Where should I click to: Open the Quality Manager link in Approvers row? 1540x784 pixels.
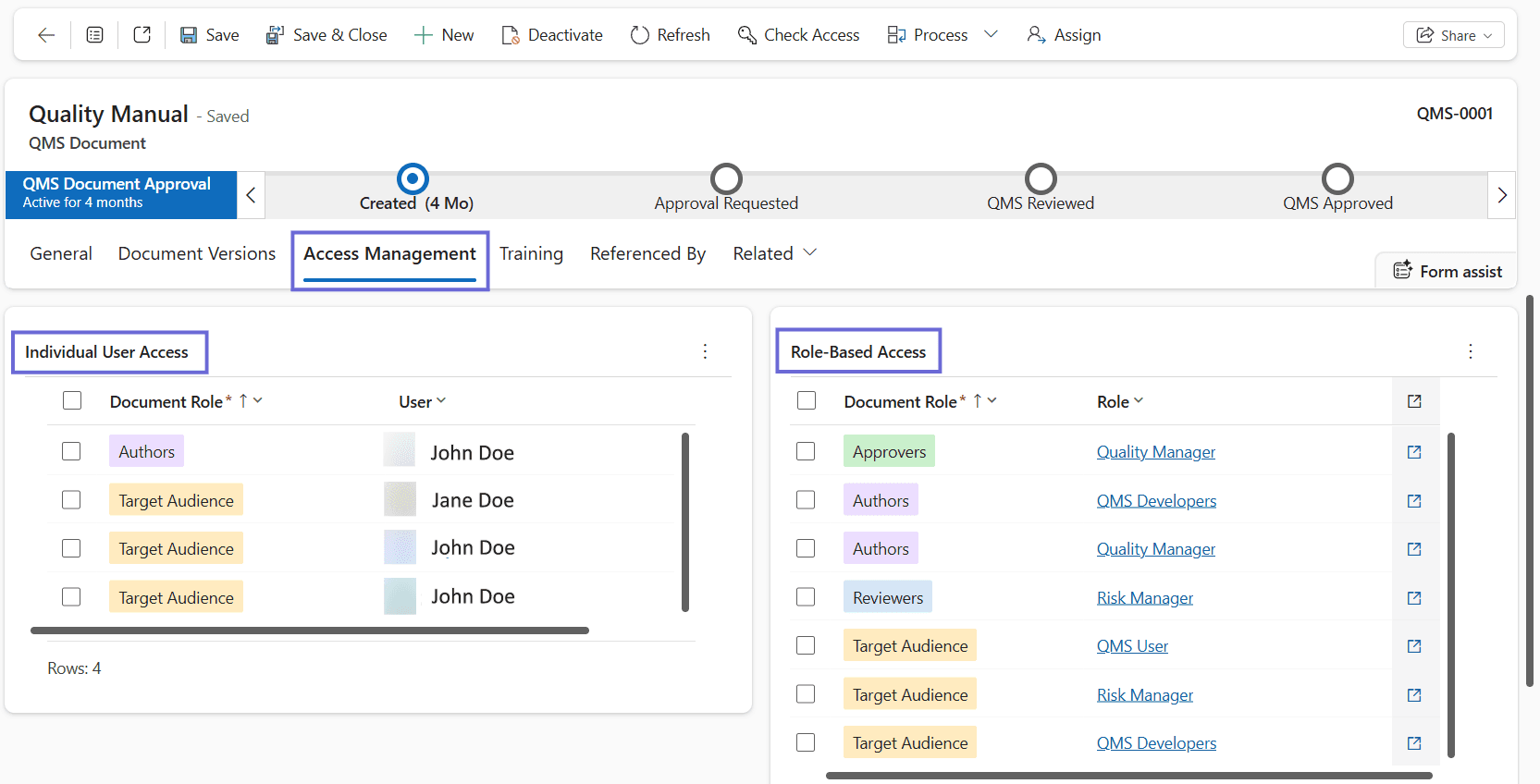[x=1156, y=452]
